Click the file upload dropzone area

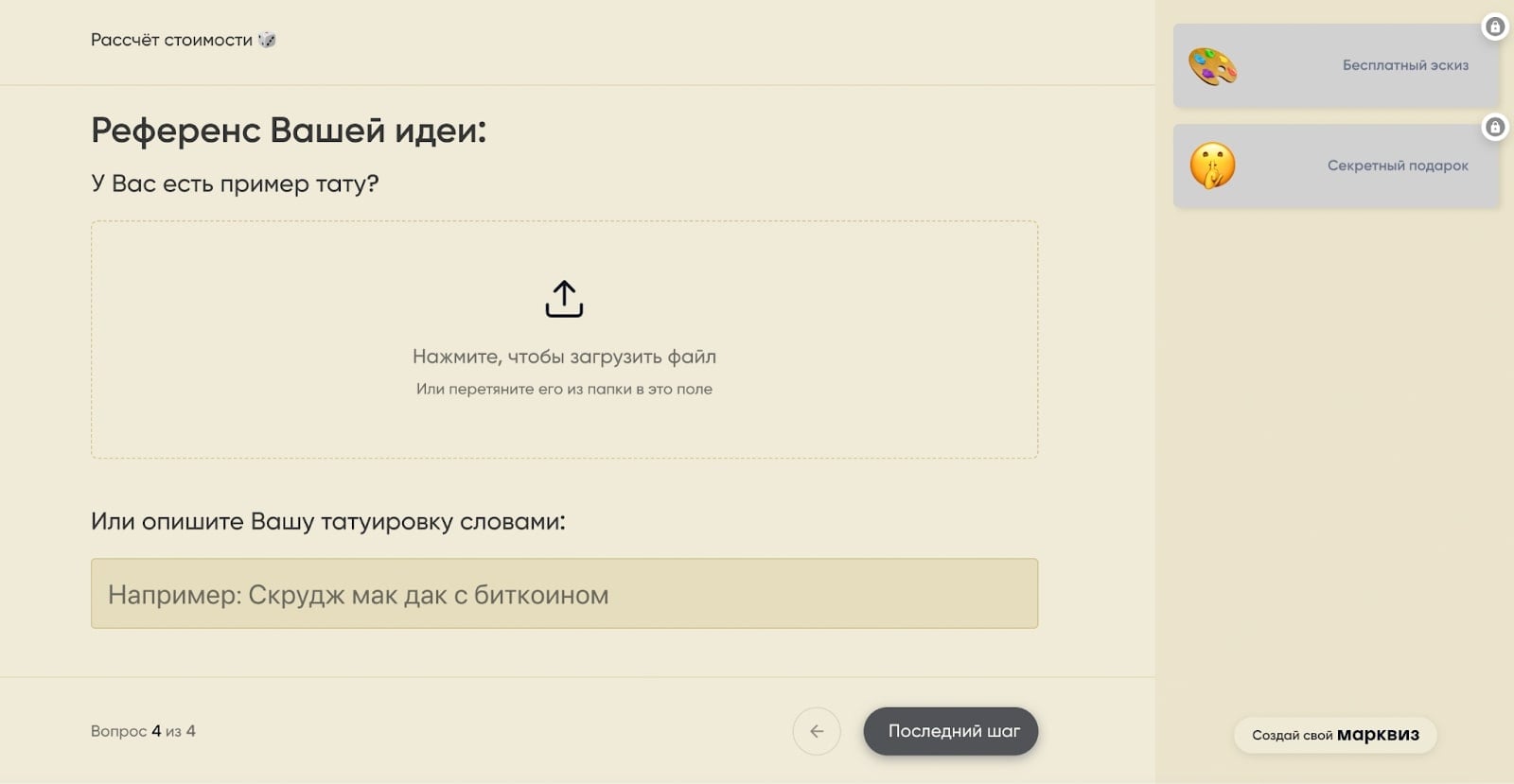click(x=565, y=340)
